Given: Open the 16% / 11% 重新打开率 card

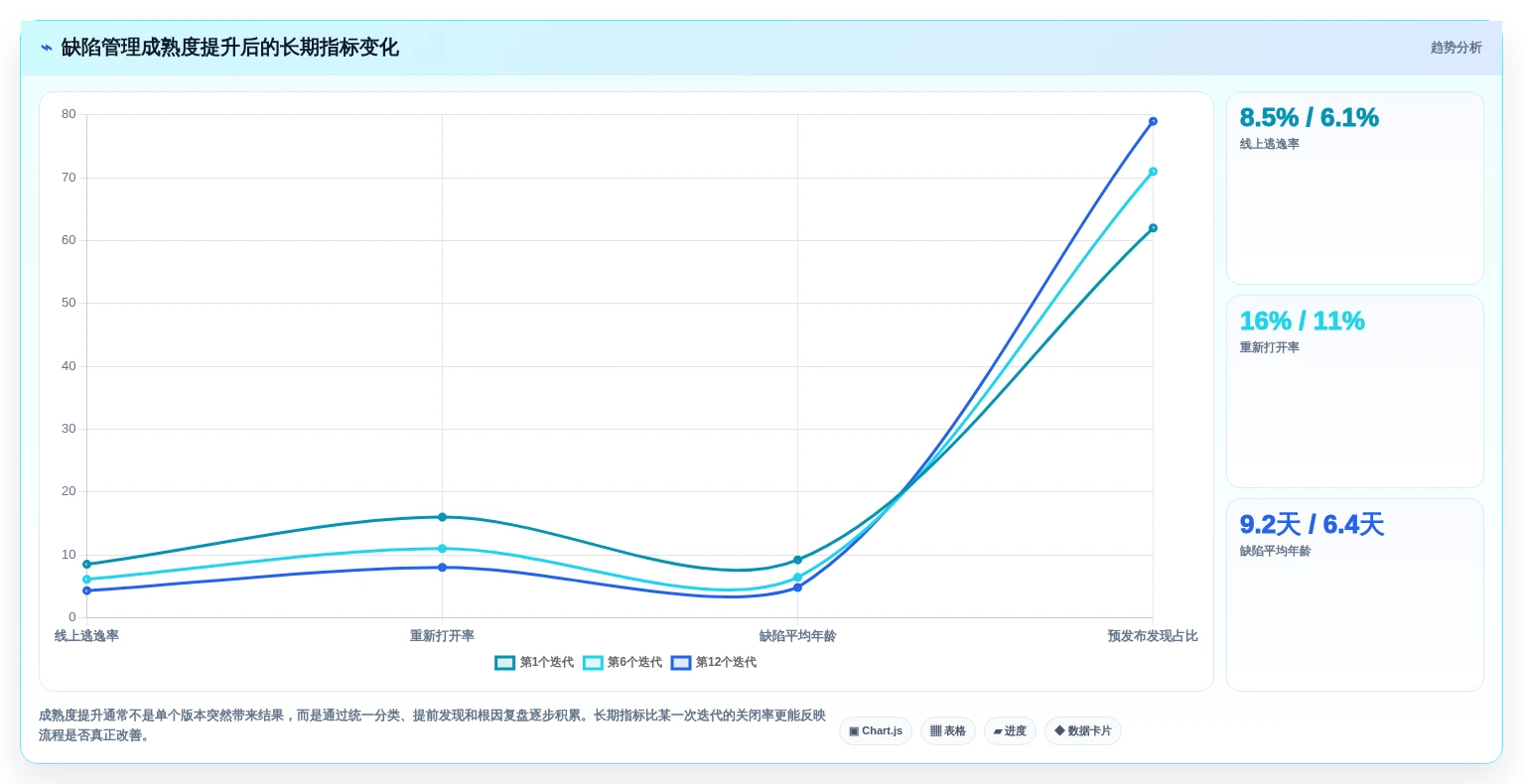Looking at the screenshot, I should 1355,391.
